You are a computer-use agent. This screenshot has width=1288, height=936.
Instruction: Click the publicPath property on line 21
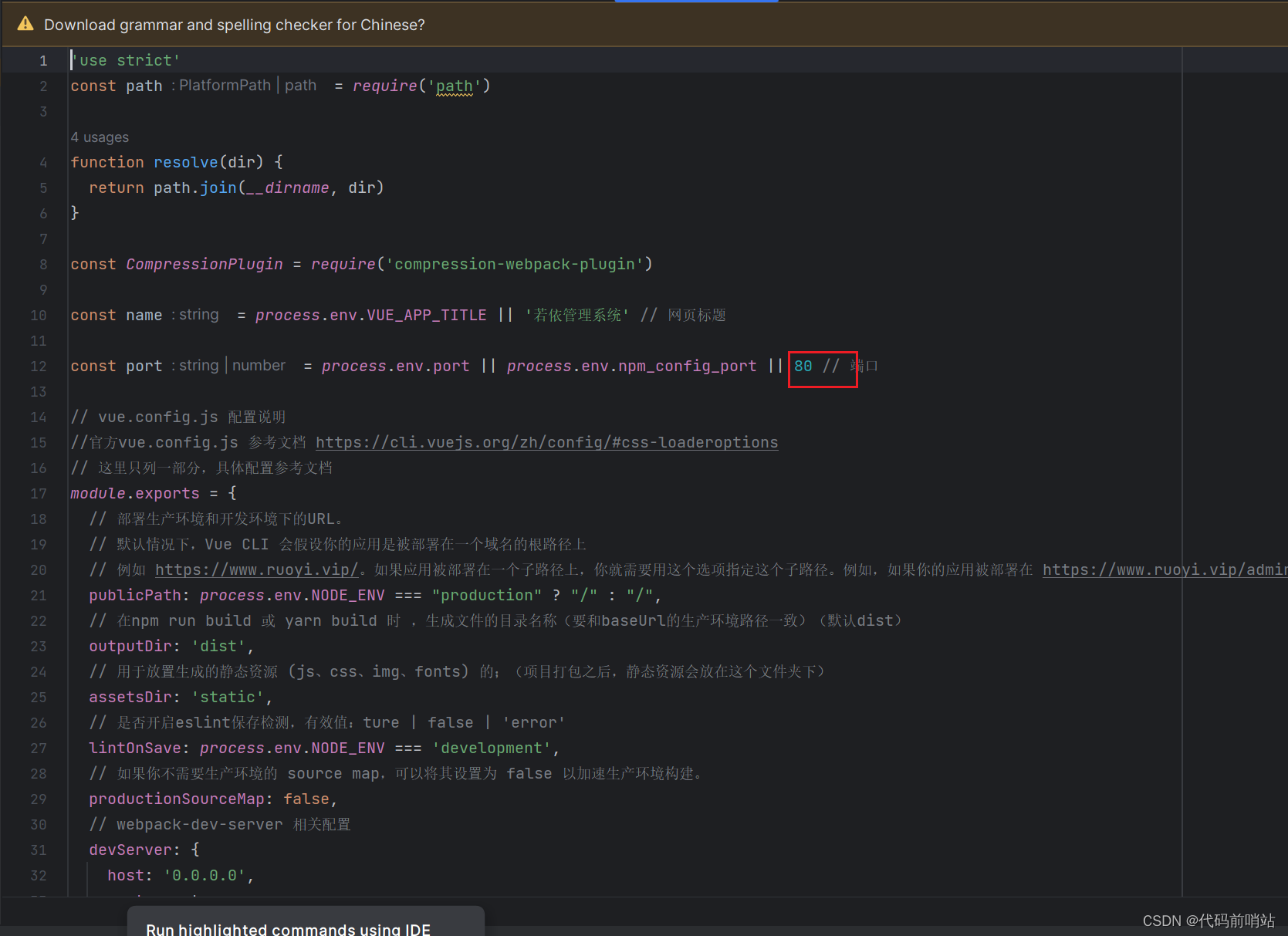[x=135, y=595]
